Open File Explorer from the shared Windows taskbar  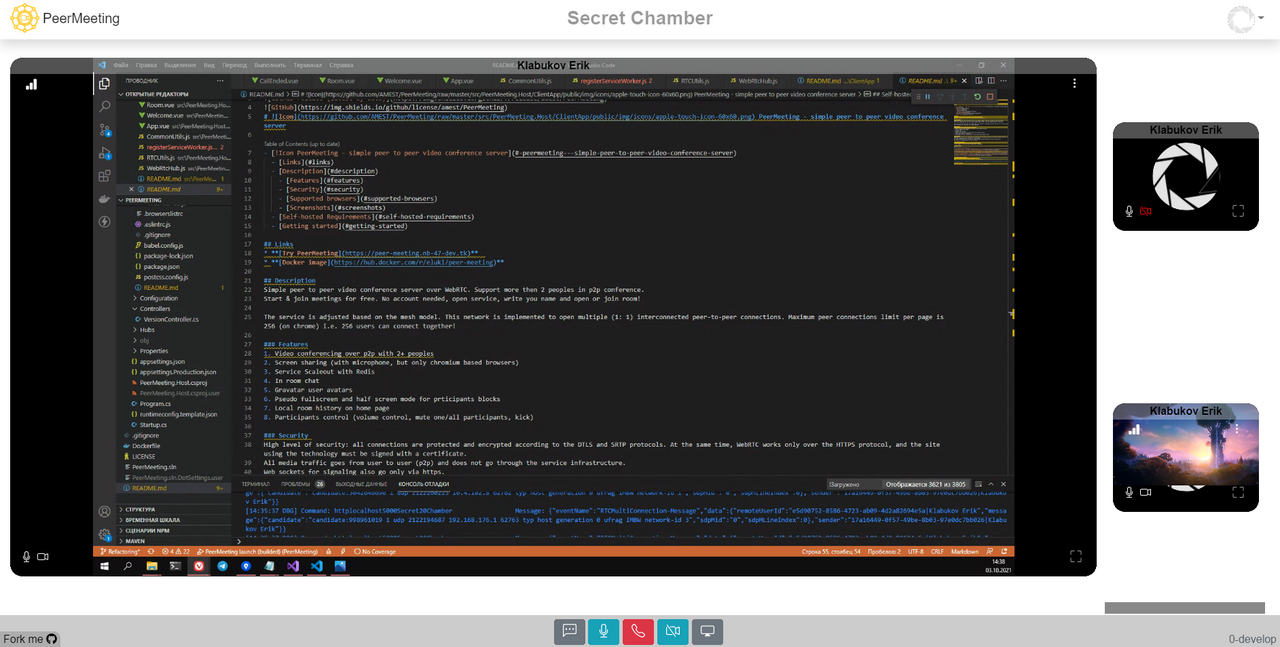(152, 566)
